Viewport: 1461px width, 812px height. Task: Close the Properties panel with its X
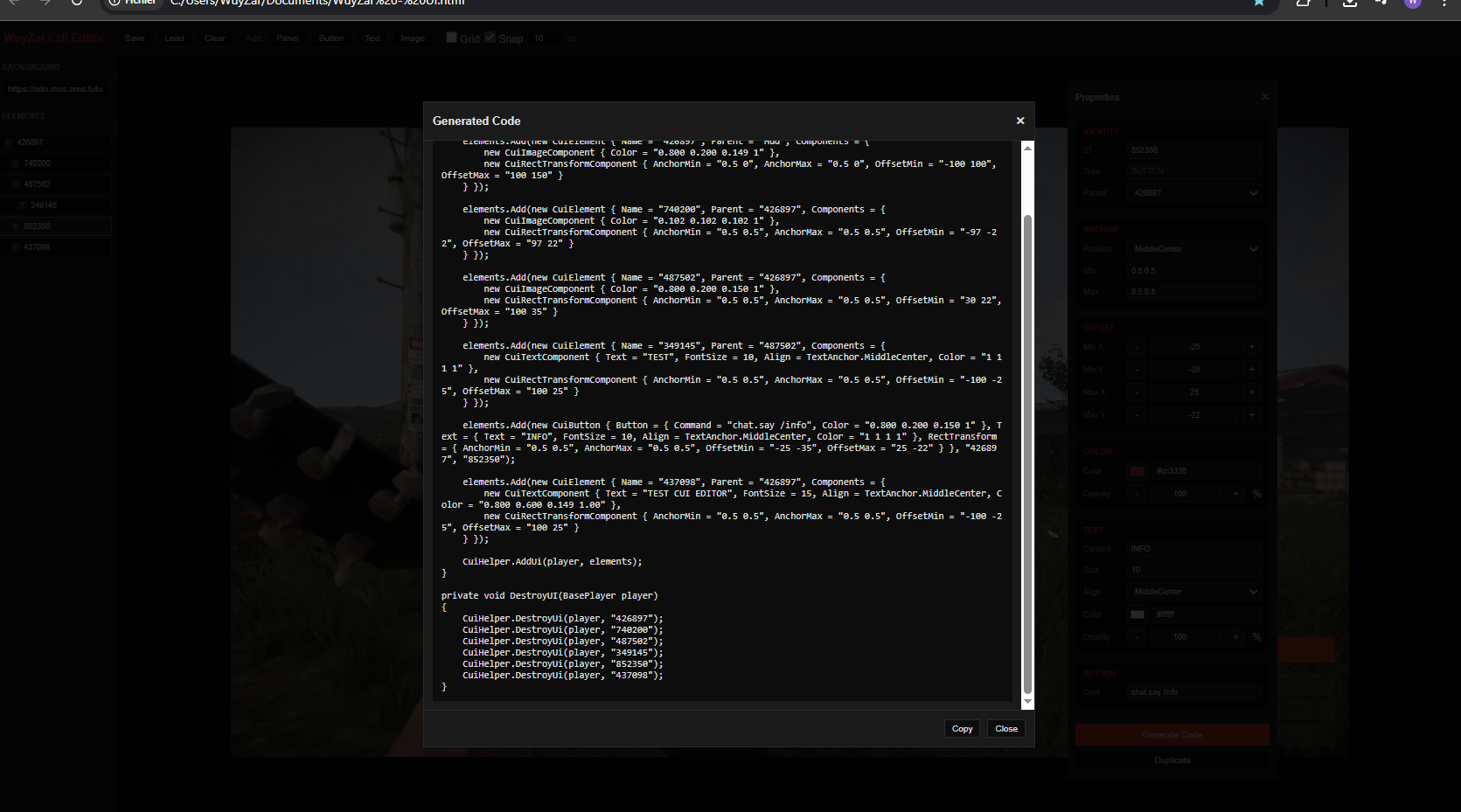tap(1265, 97)
